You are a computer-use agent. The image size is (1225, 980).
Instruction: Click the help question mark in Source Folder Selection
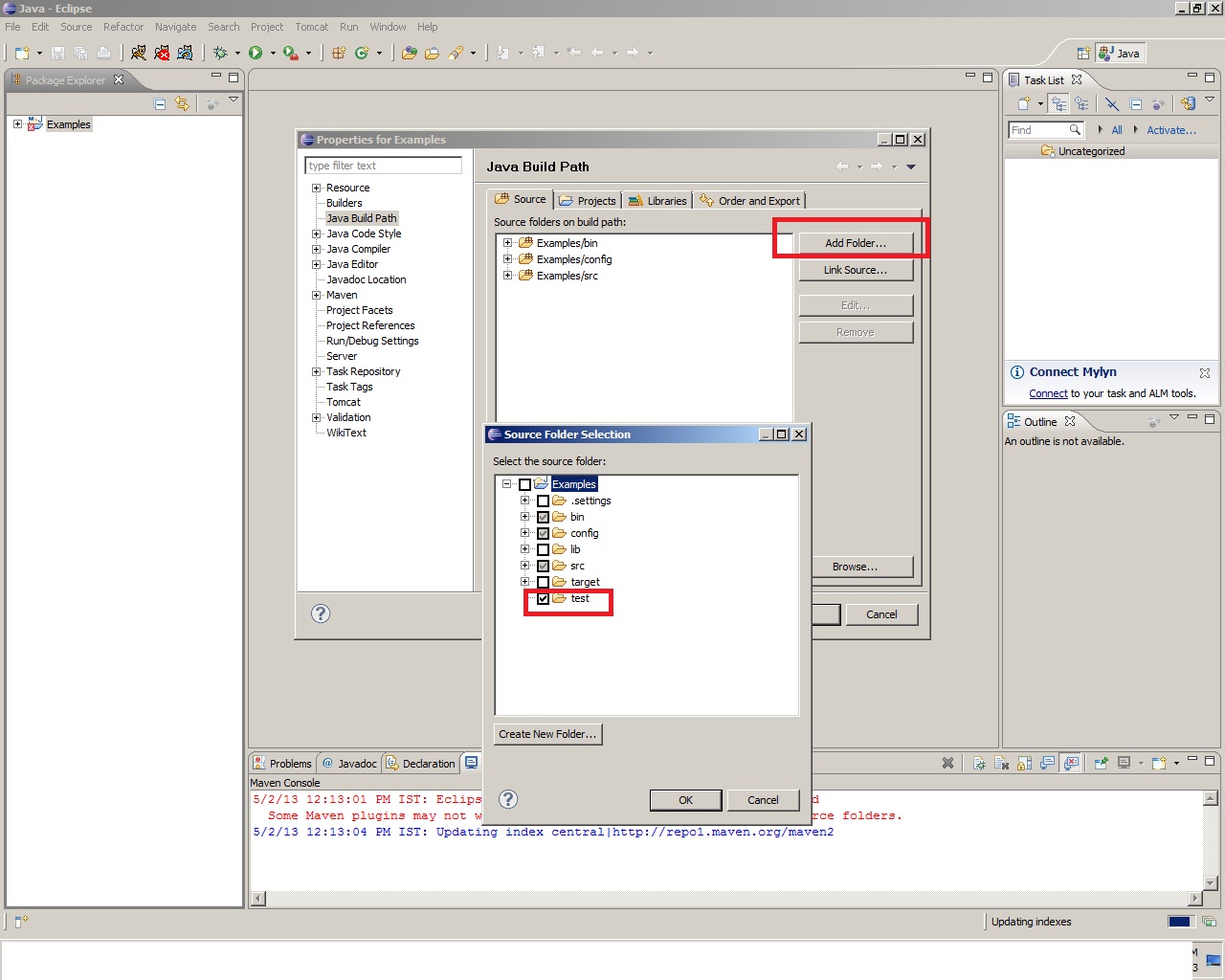tap(509, 799)
